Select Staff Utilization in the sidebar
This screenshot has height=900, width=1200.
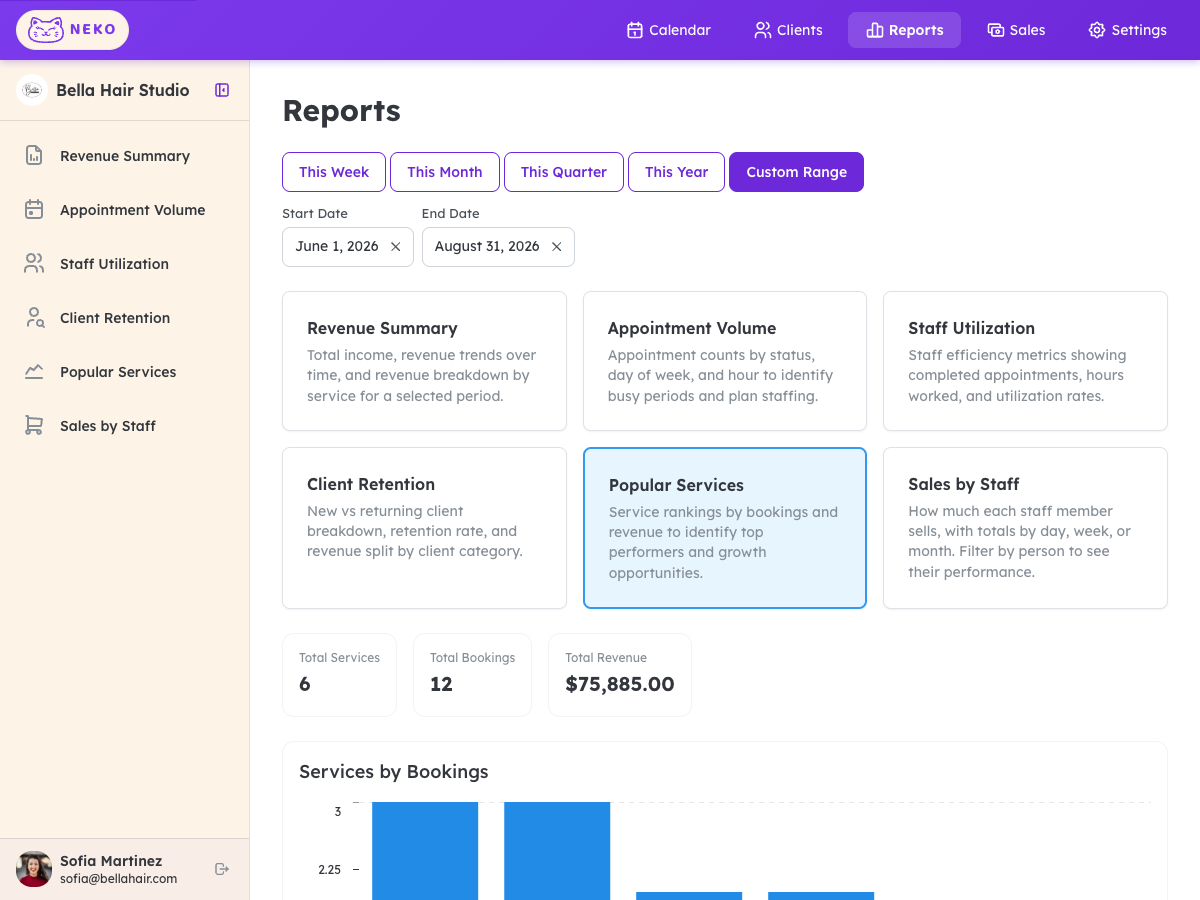tap(125, 263)
